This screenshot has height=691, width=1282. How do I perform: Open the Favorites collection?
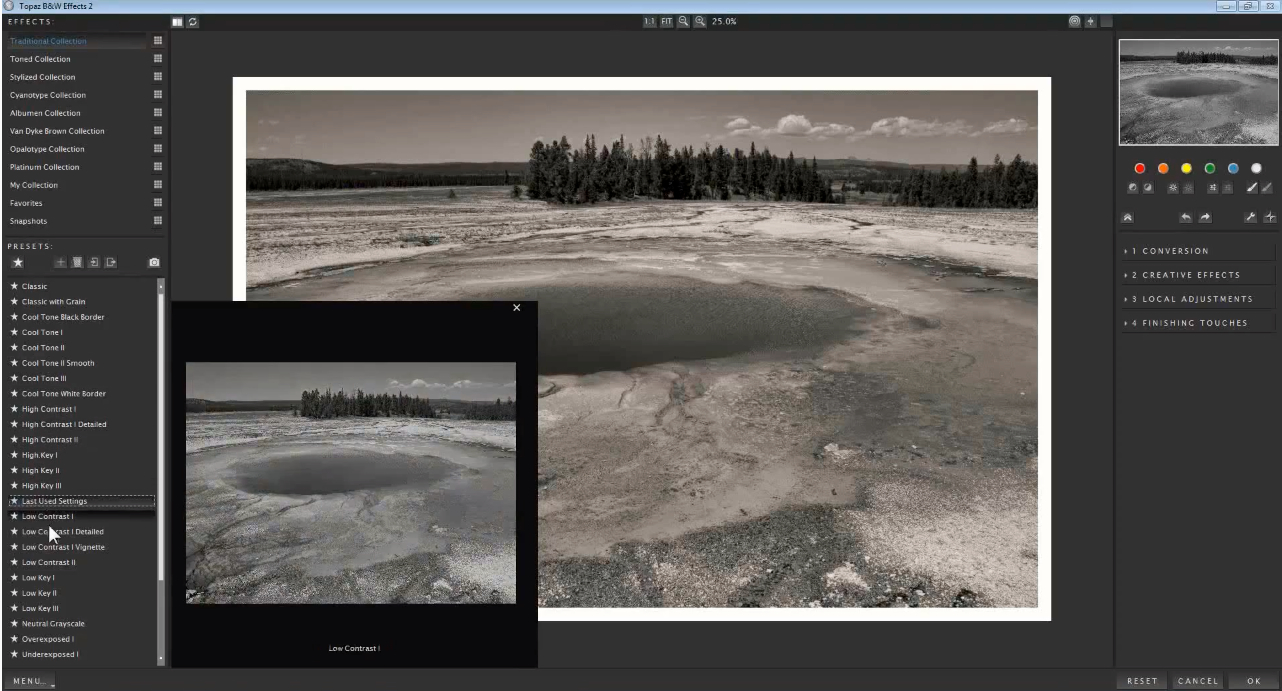point(26,203)
